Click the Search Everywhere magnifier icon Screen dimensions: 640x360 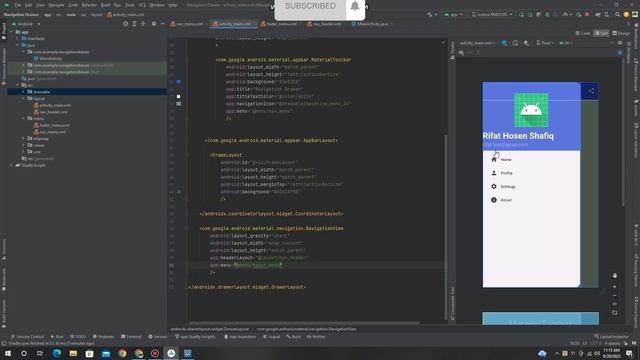click(x=617, y=15)
